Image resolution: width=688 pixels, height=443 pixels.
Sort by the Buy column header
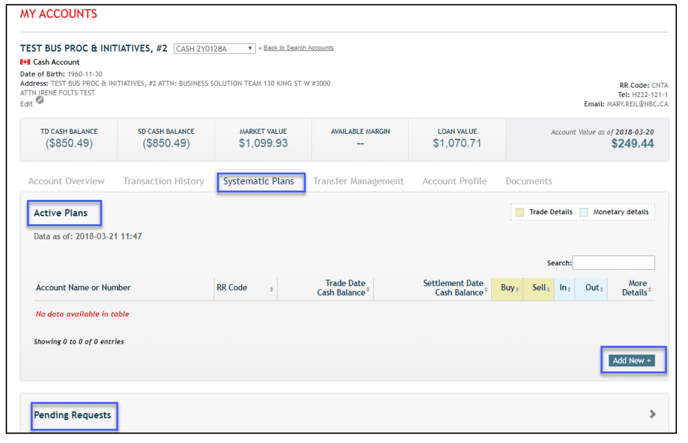click(509, 288)
